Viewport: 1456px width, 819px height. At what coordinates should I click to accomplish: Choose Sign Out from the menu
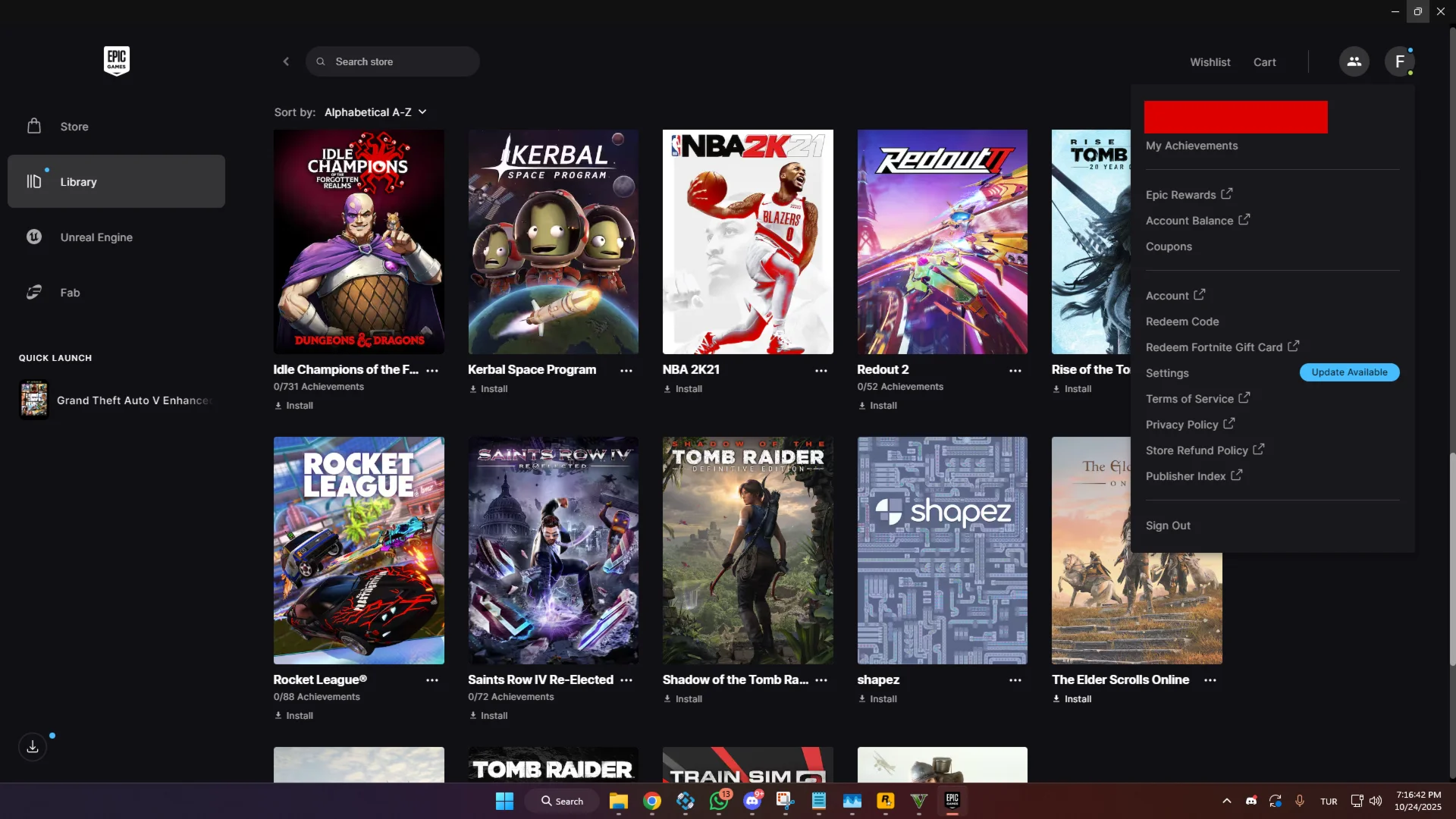(x=1168, y=526)
